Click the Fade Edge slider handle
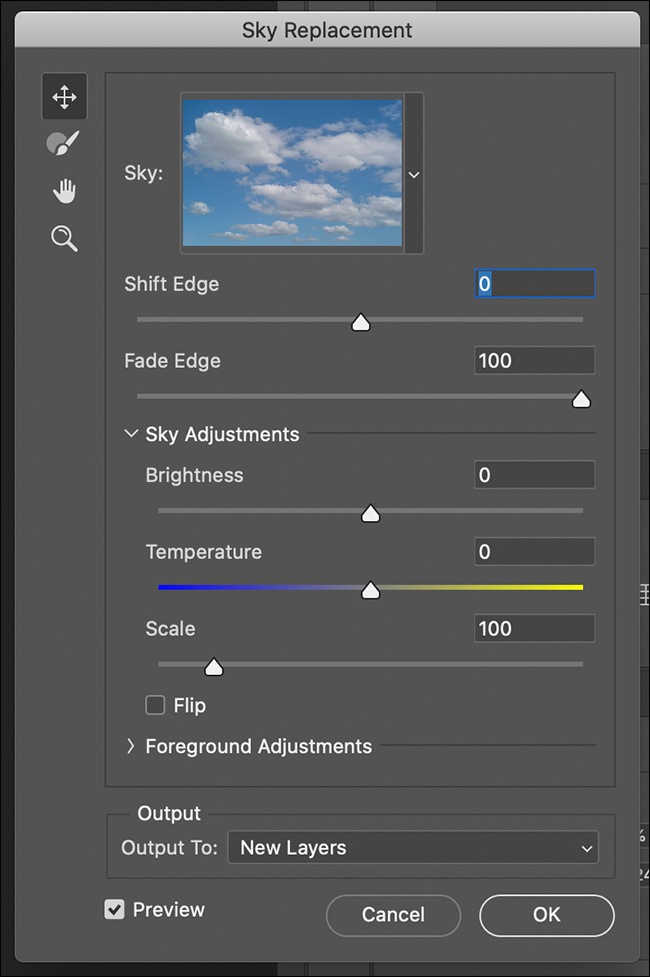 click(x=581, y=399)
